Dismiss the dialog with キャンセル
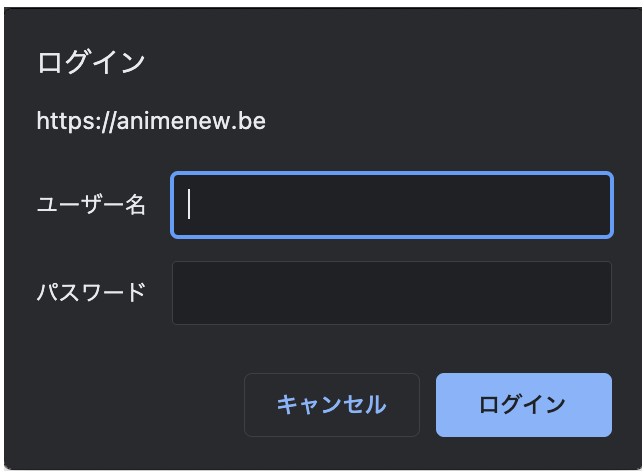 pyautogui.click(x=332, y=405)
